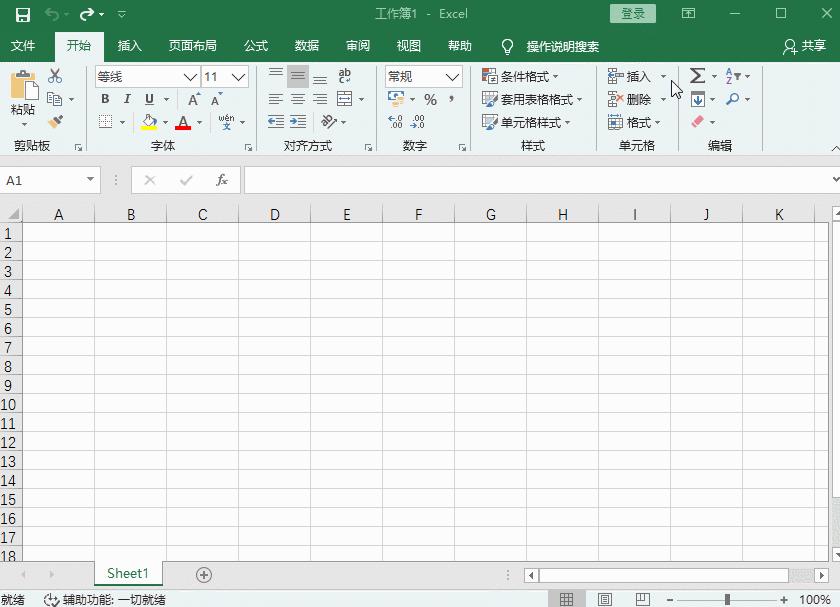Click the Sheet1 worksheet tab
840x607 pixels.
tap(128, 574)
